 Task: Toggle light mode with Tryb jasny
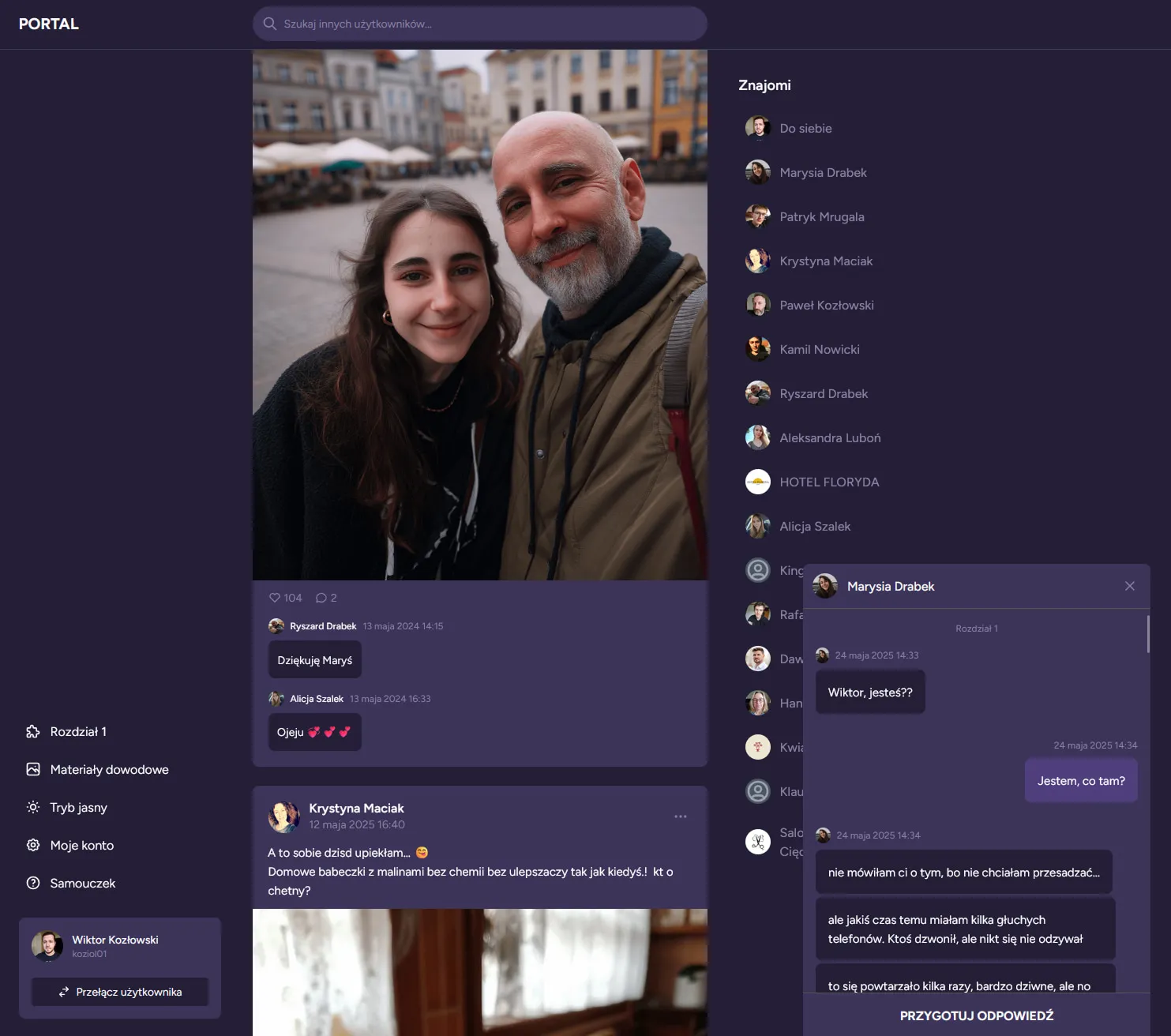point(78,807)
